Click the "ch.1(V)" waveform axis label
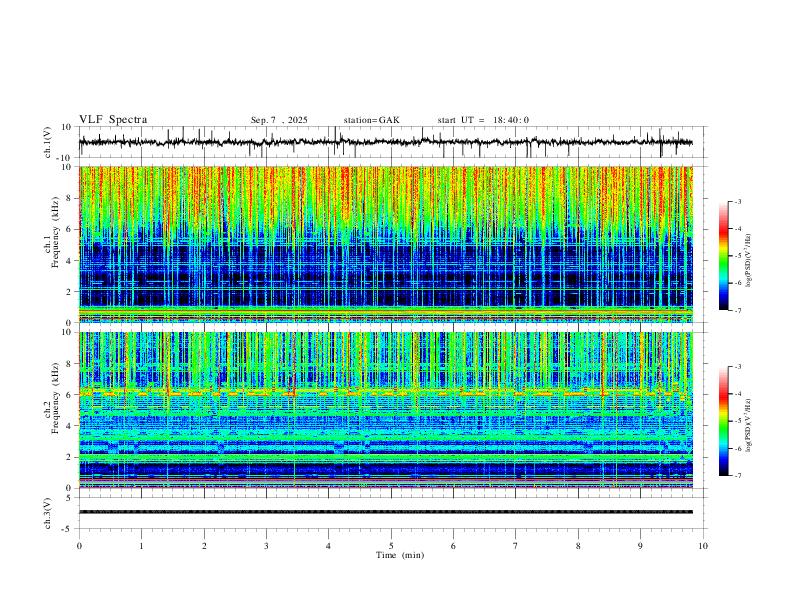Screen dimensions: 792x612 (48, 142)
